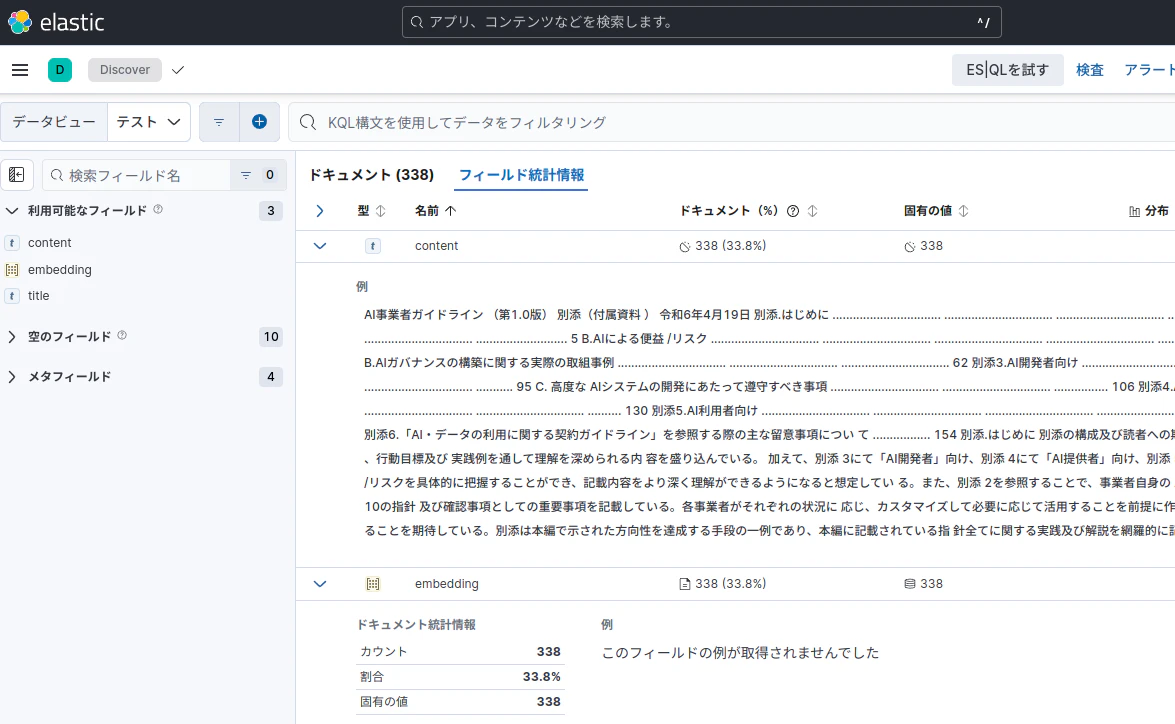Screen dimensions: 1175x724
Task: Sort by ドキュメント (%) column
Action: (x=812, y=211)
